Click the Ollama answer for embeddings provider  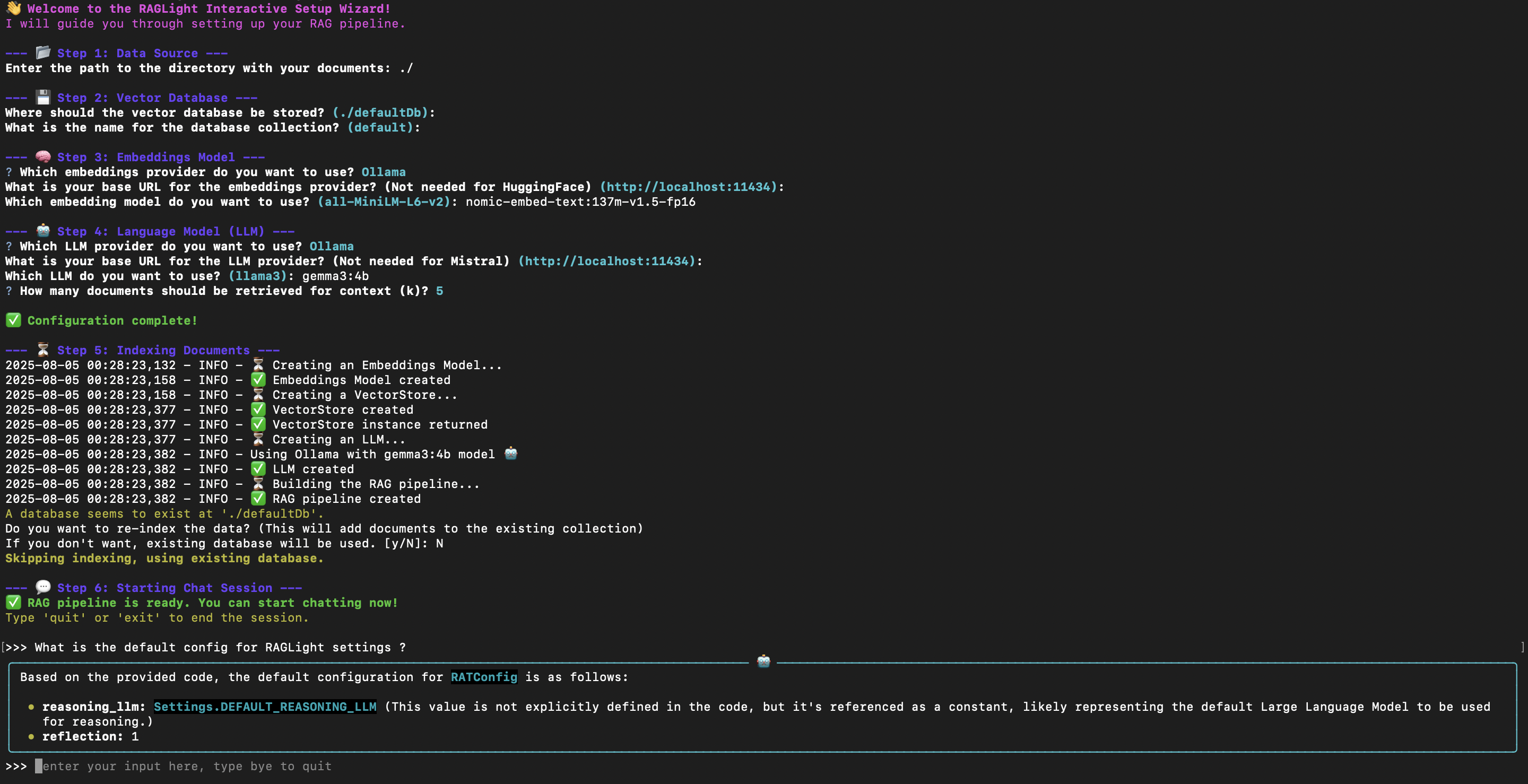[383, 172]
